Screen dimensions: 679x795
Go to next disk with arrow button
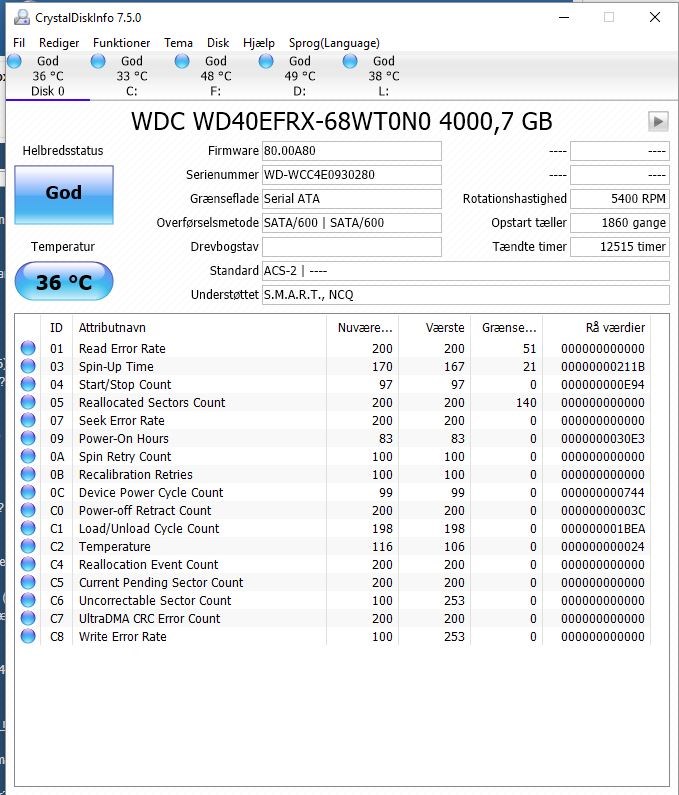[658, 122]
